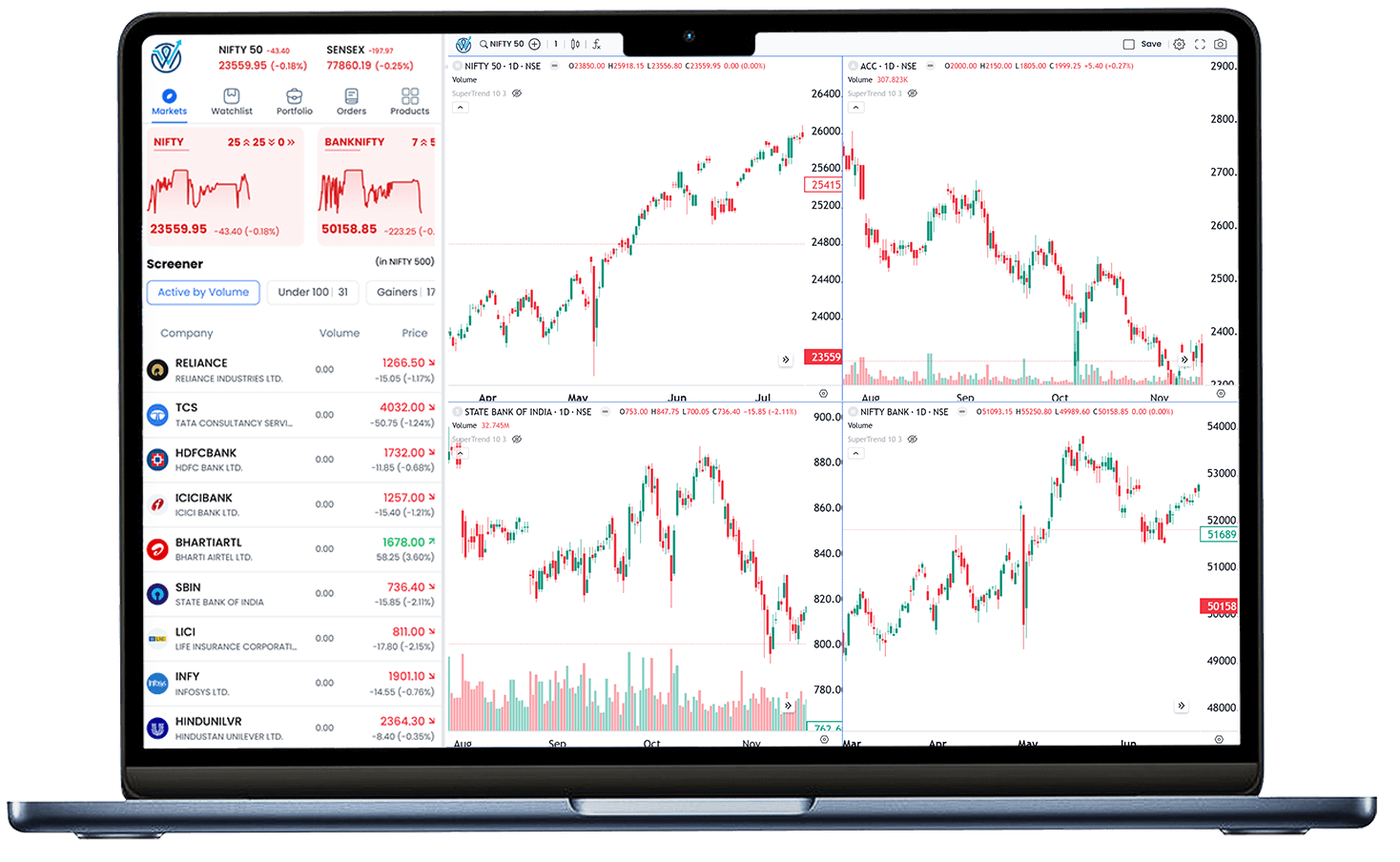Enter fullscreen chart mode
This screenshot has width=1400, height=862.
[x=1200, y=44]
